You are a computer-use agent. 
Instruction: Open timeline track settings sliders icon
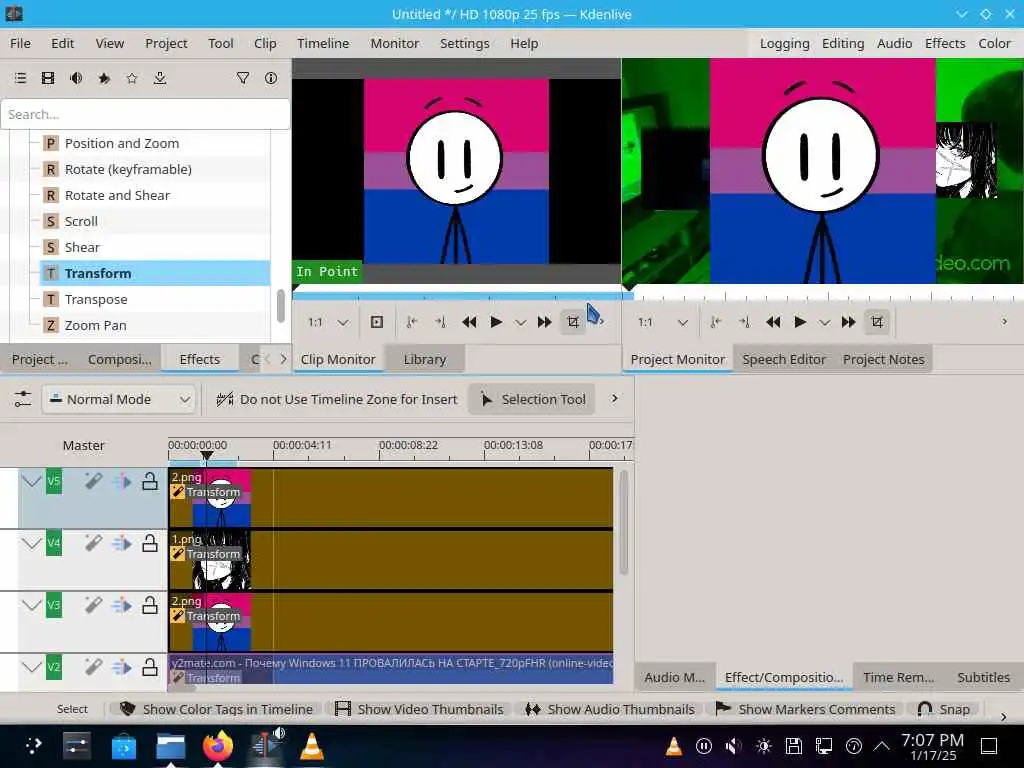22,399
